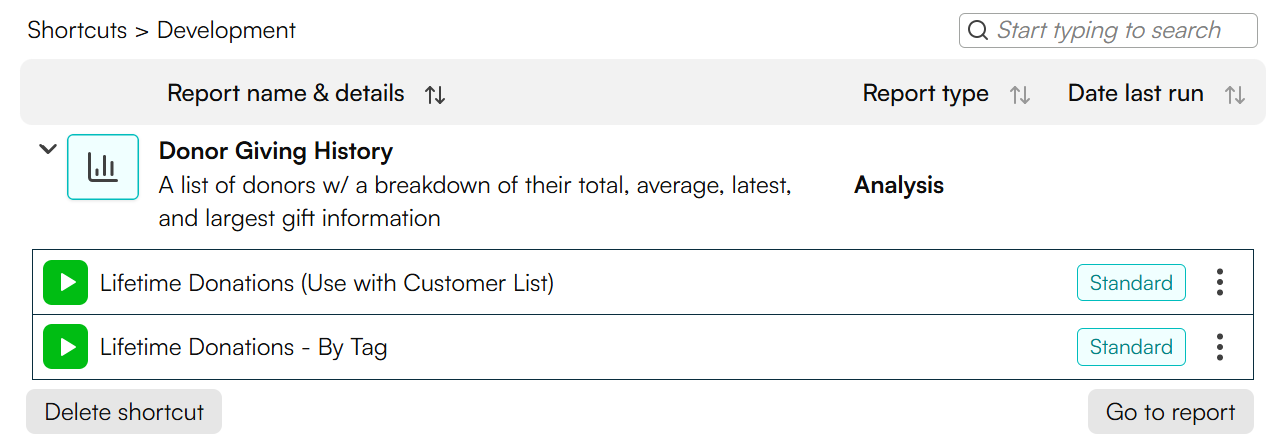The width and height of the screenshot is (1287, 445).
Task: Go to report button
Action: point(1170,412)
